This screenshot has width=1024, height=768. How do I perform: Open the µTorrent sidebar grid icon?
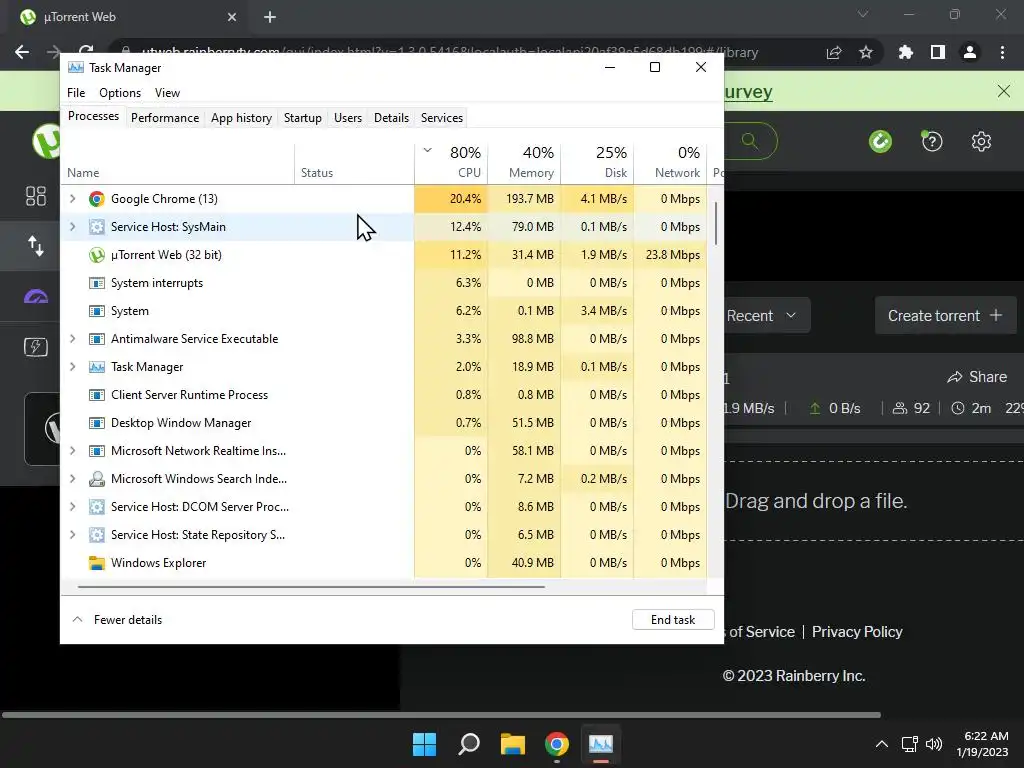click(x=36, y=196)
